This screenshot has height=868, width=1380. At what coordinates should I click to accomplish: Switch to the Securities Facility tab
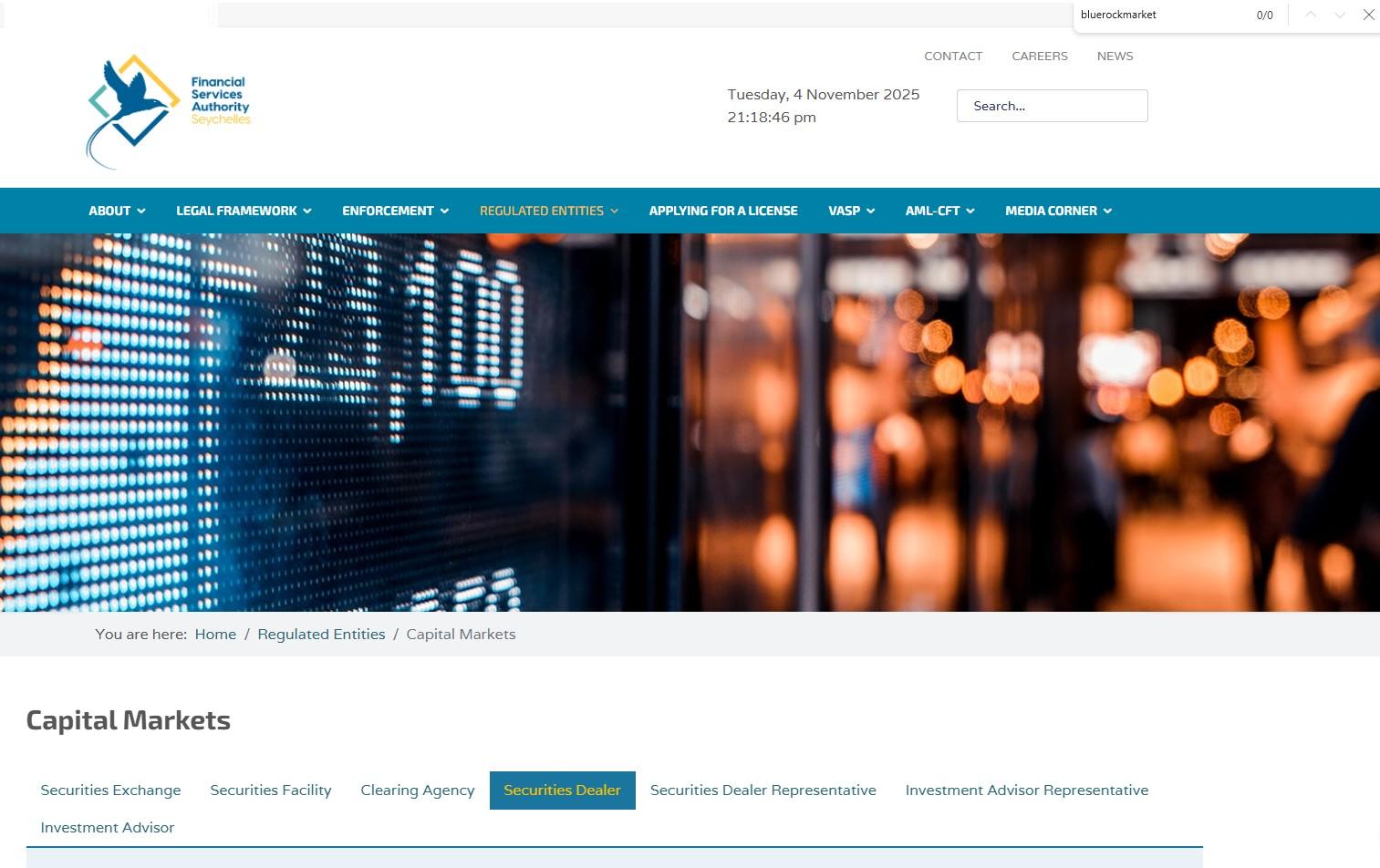pos(271,790)
